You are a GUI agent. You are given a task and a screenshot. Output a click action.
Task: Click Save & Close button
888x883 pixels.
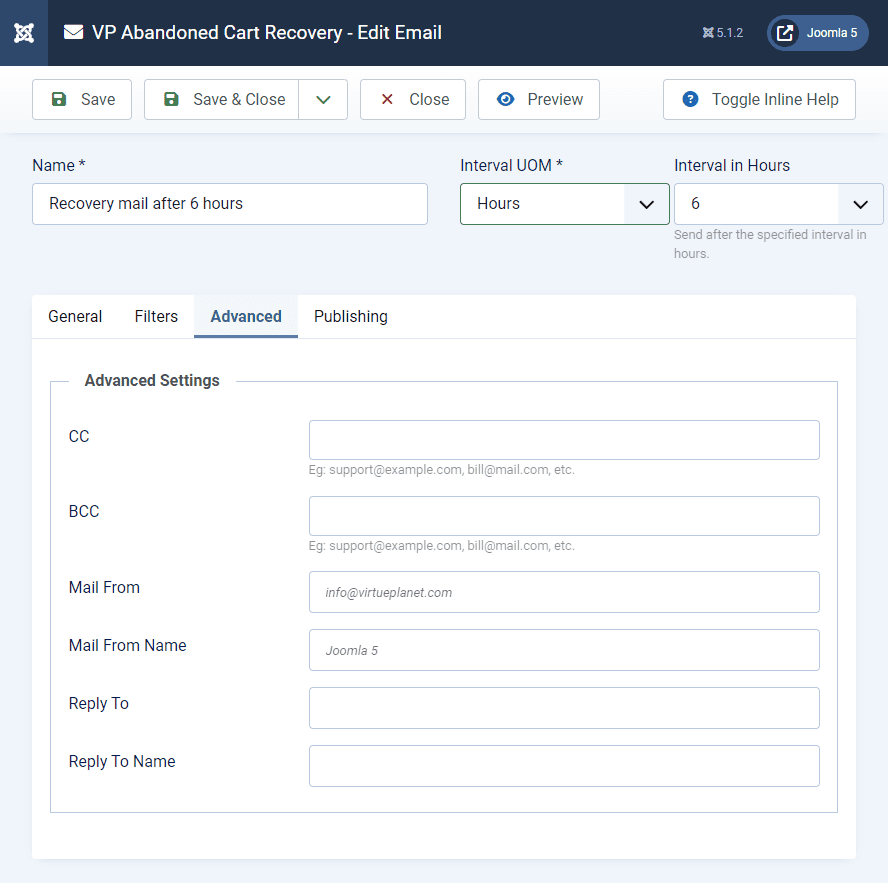coord(221,100)
